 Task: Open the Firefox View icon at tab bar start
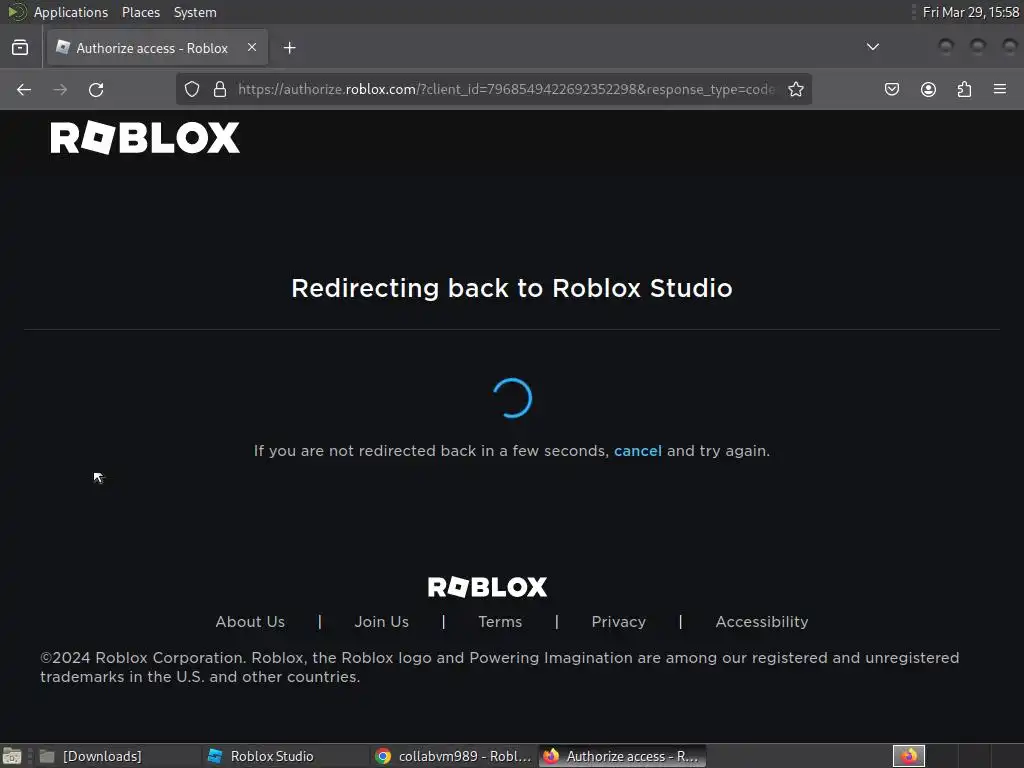point(20,48)
